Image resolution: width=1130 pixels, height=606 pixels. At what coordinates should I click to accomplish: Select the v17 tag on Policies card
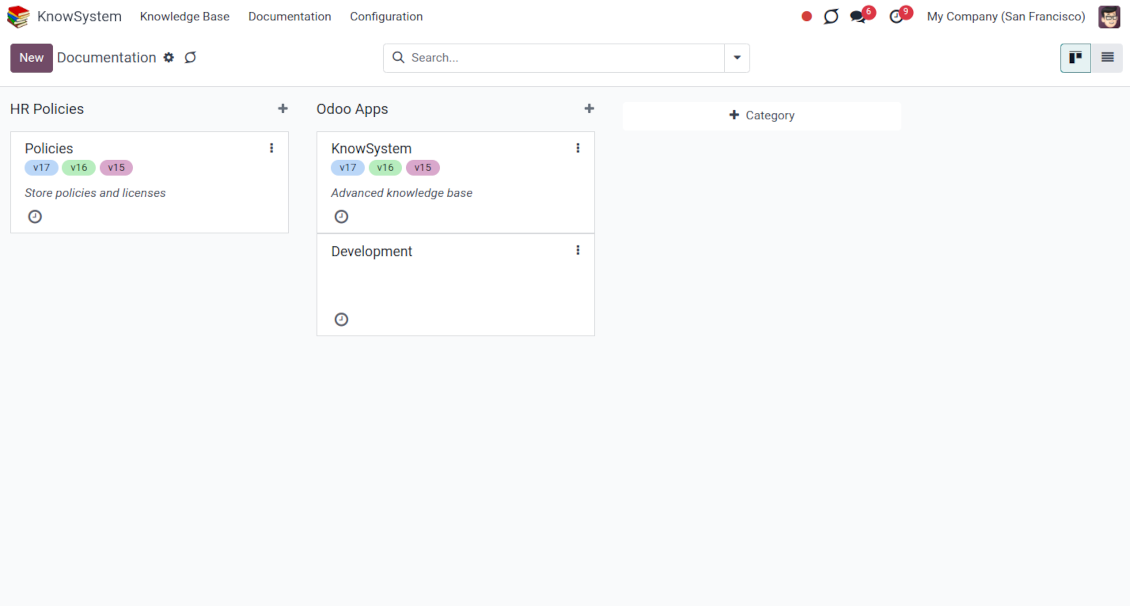pyautogui.click(x=41, y=168)
